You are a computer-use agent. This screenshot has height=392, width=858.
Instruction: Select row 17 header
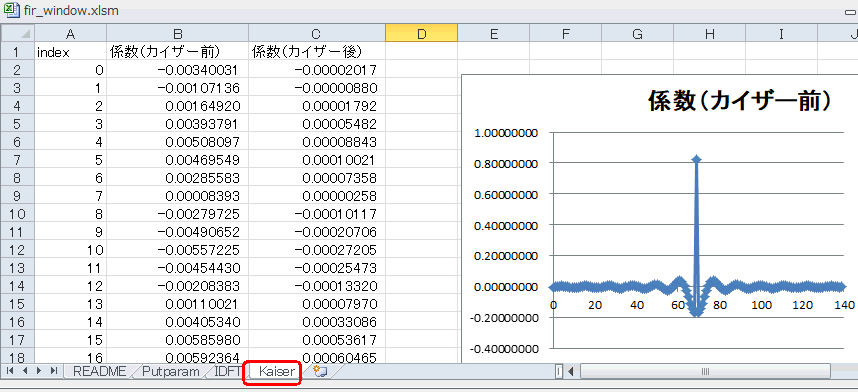[x=17, y=340]
